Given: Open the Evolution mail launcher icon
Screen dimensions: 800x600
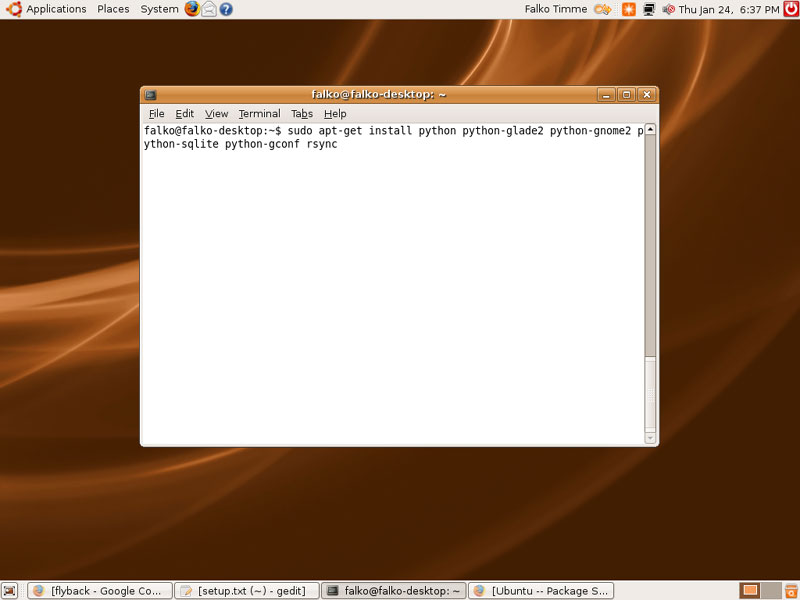Looking at the screenshot, I should [x=209, y=9].
